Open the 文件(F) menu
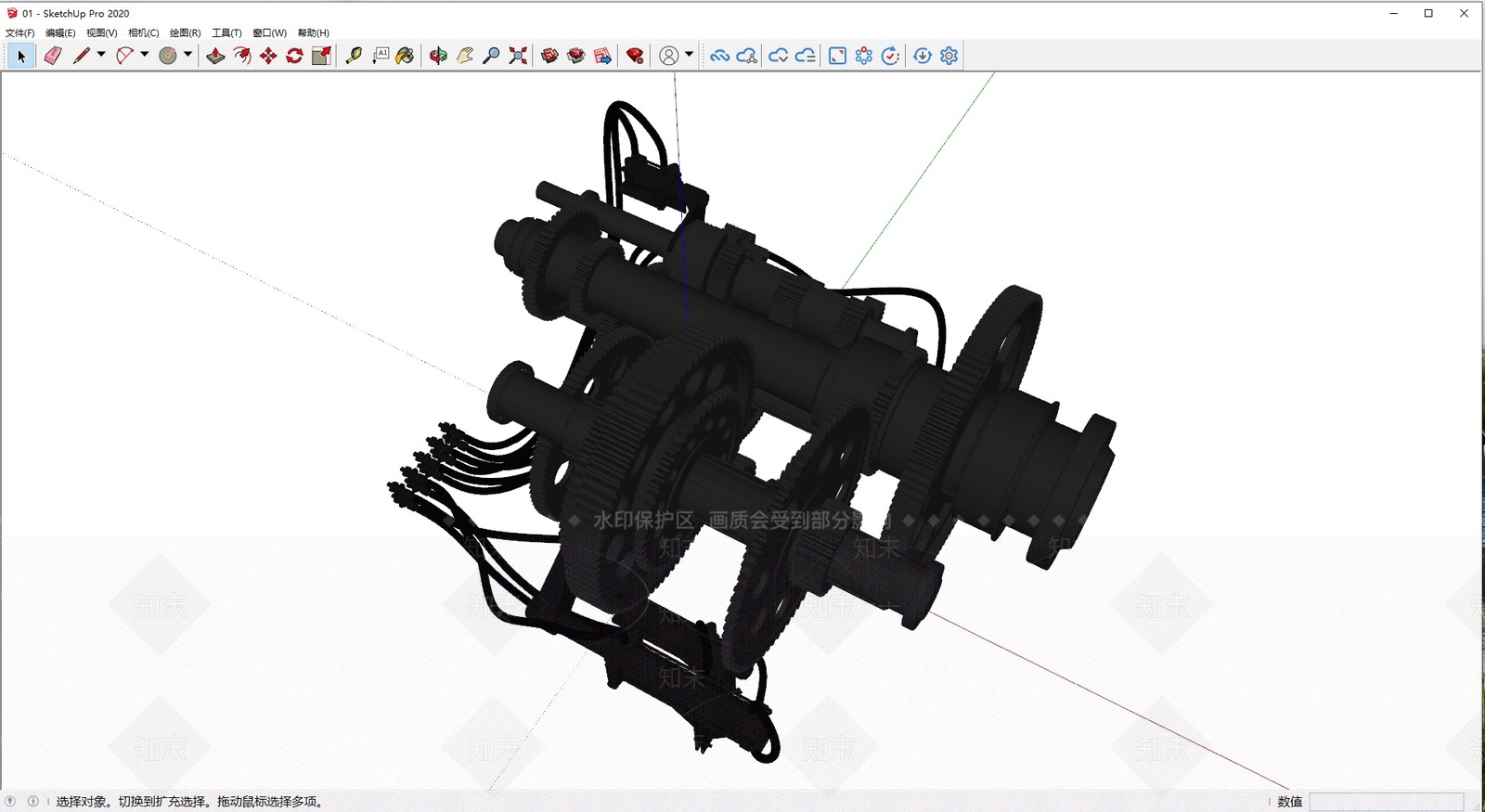The image size is (1485, 812). 20,32
